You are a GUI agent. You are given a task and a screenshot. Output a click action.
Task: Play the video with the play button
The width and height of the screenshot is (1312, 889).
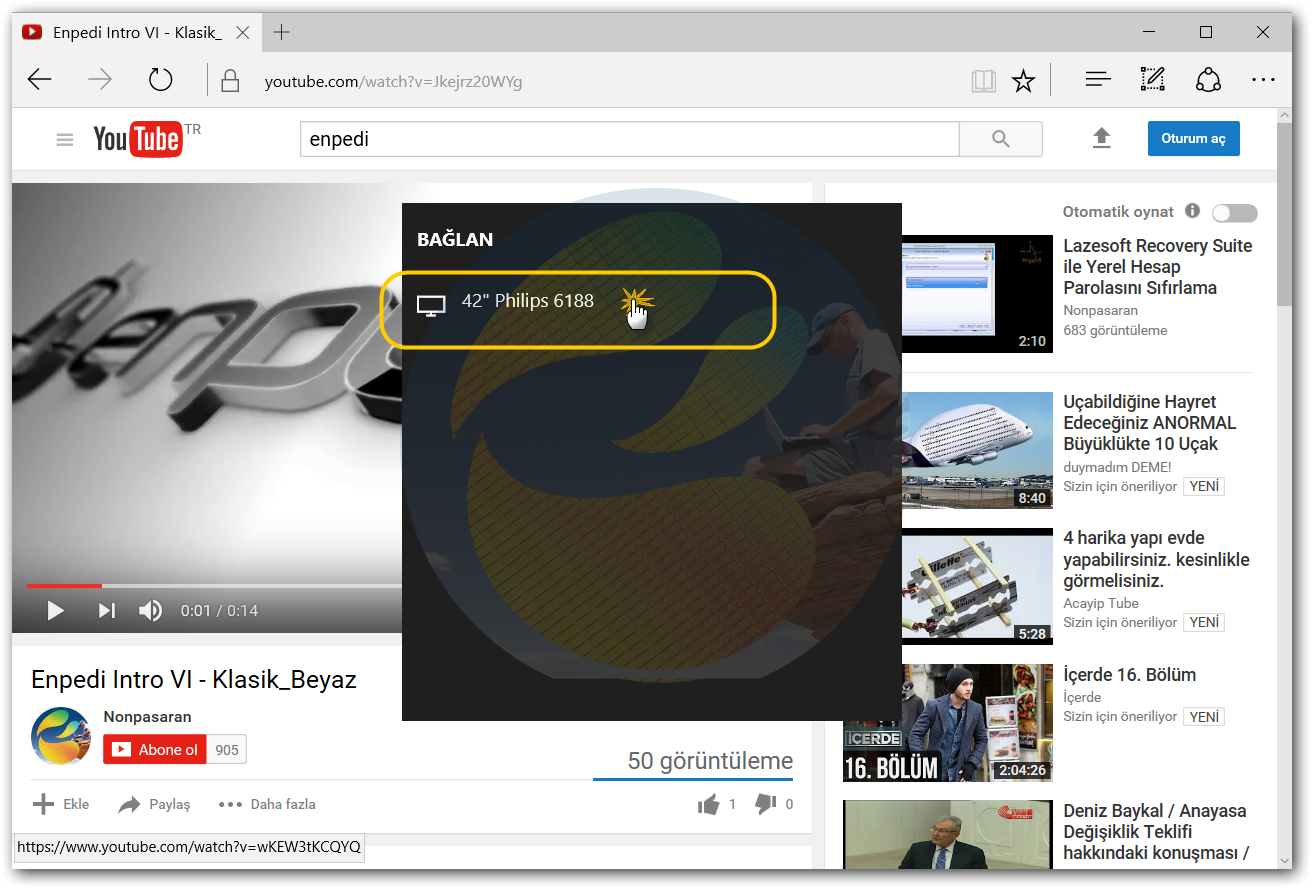56,610
